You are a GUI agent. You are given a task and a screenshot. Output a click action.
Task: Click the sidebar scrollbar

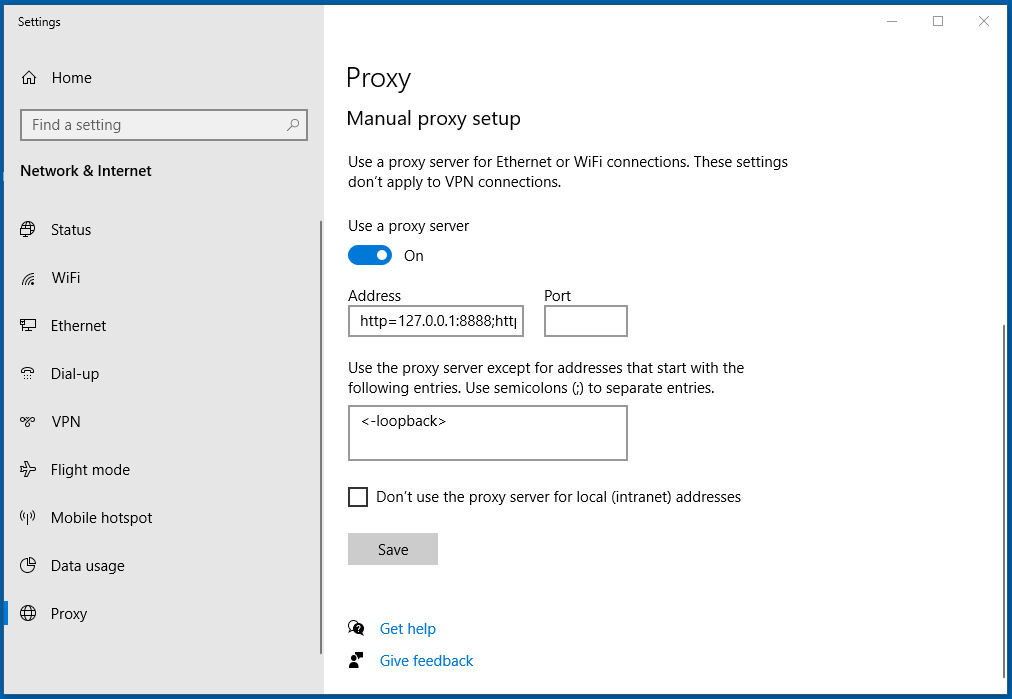pyautogui.click(x=321, y=438)
